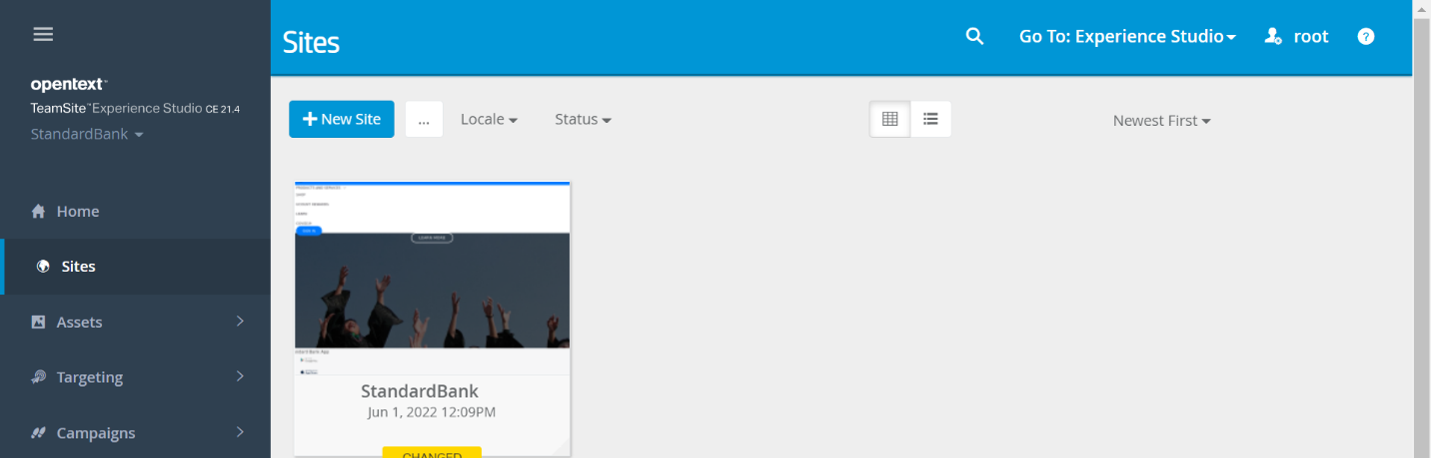Open the Locale filter dropdown
The height and width of the screenshot is (458, 1431).
489,119
